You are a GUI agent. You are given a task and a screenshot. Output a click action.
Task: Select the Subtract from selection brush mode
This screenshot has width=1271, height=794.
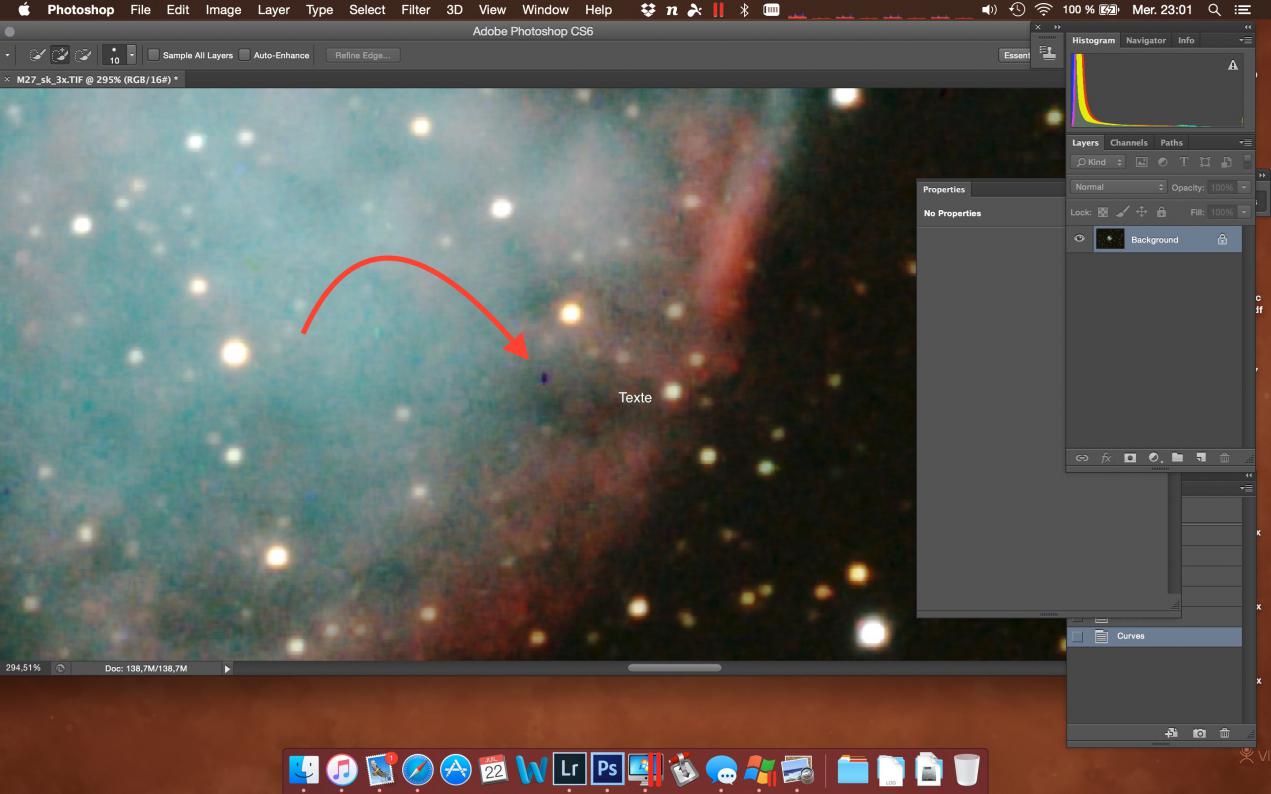click(x=83, y=55)
